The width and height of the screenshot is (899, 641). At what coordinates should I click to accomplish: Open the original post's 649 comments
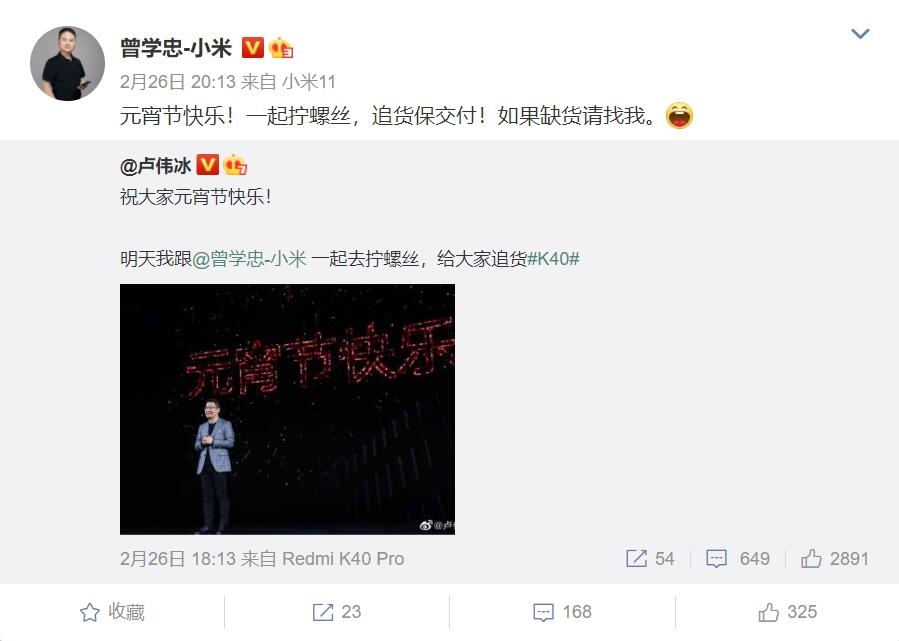[738, 558]
